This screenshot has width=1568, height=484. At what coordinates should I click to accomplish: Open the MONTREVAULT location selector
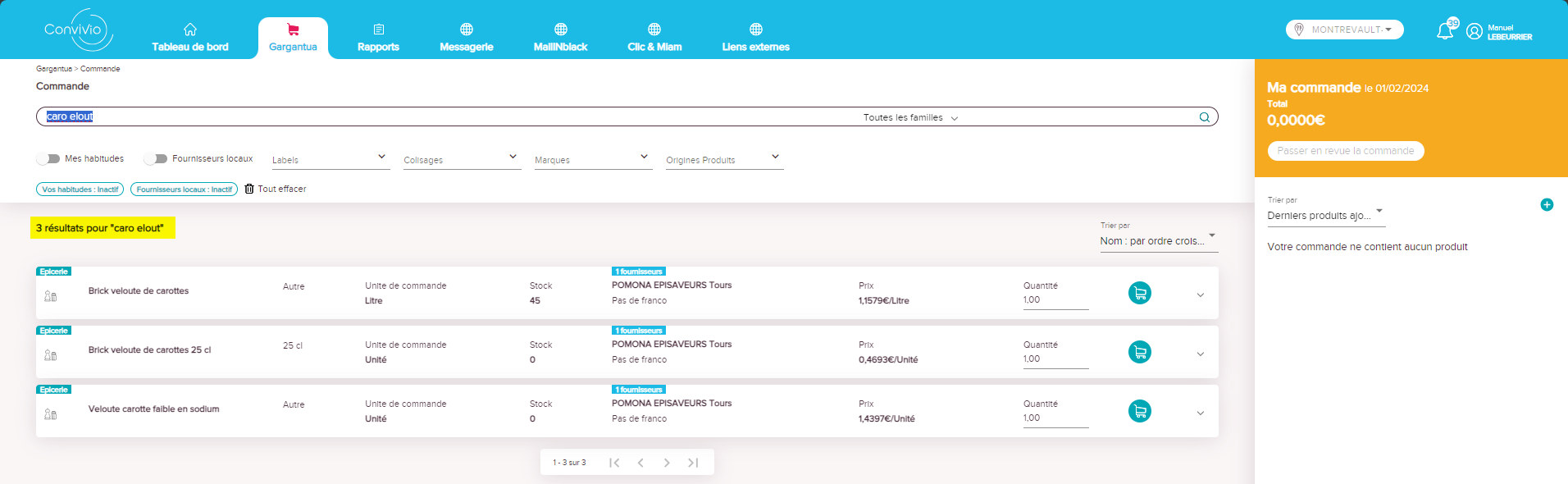point(1345,30)
